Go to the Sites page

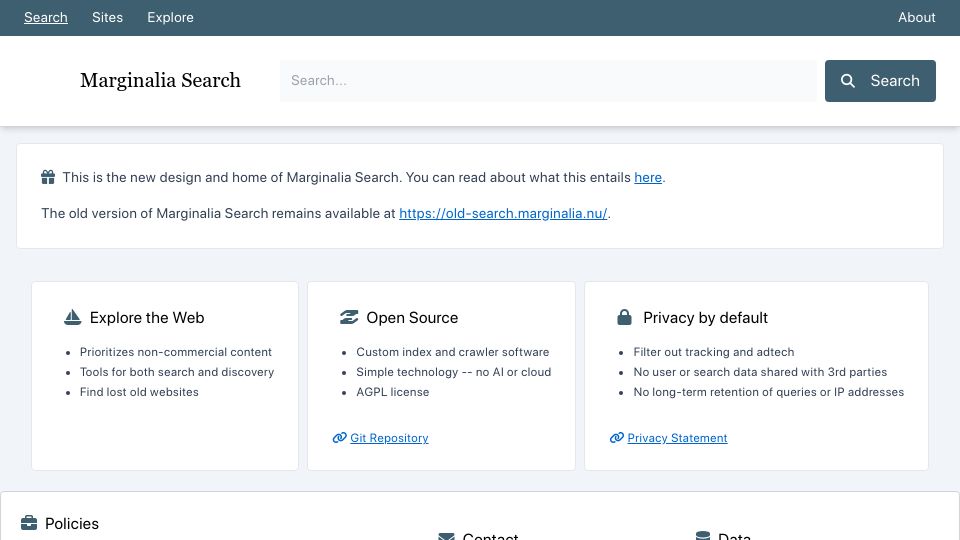[x=107, y=17]
